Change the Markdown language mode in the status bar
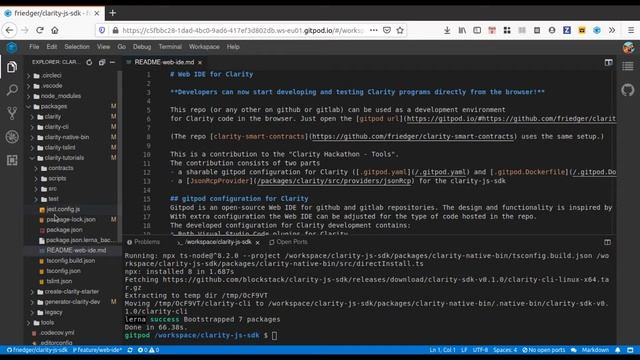The image size is (640, 360). point(595,350)
